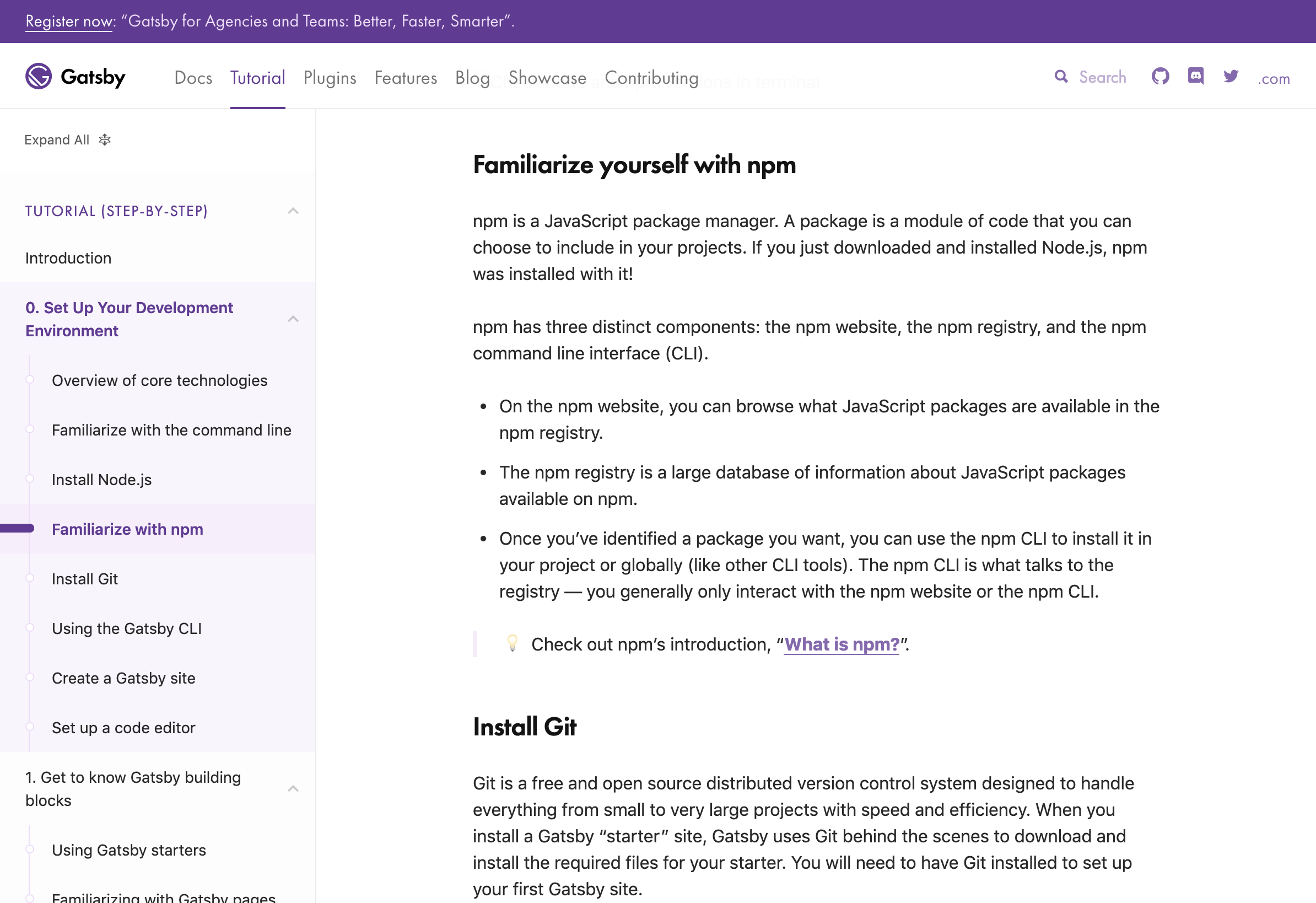
Task: Switch to the Docs tab
Action: click(193, 78)
